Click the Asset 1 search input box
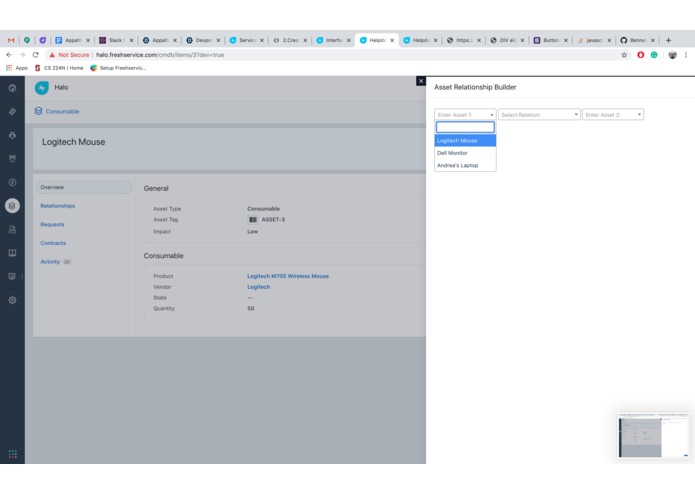The height and width of the screenshot is (494, 695). tap(465, 127)
